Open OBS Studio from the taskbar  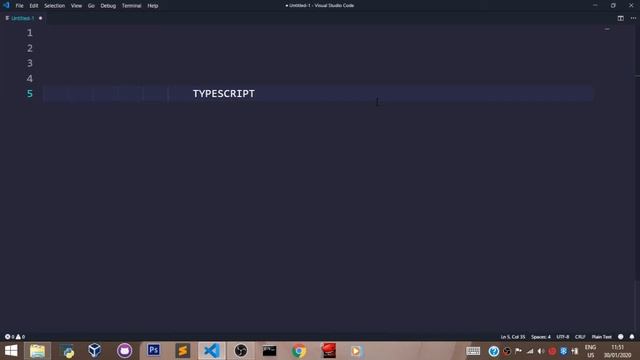[241, 351]
